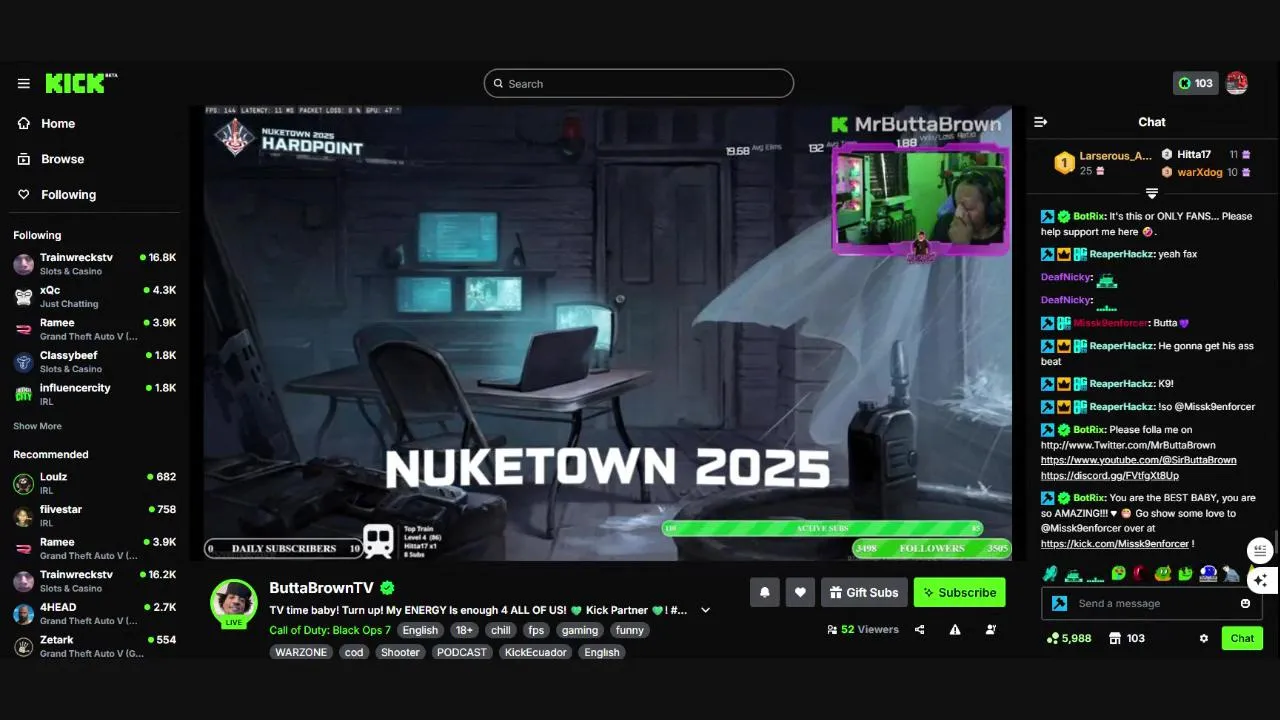
Task: Click the sparkle icon beside the emote row
Action: 1260,579
